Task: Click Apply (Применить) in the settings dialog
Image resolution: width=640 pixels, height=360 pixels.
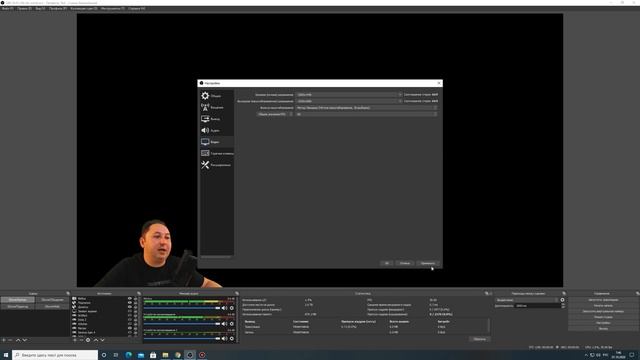Action: pos(428,263)
